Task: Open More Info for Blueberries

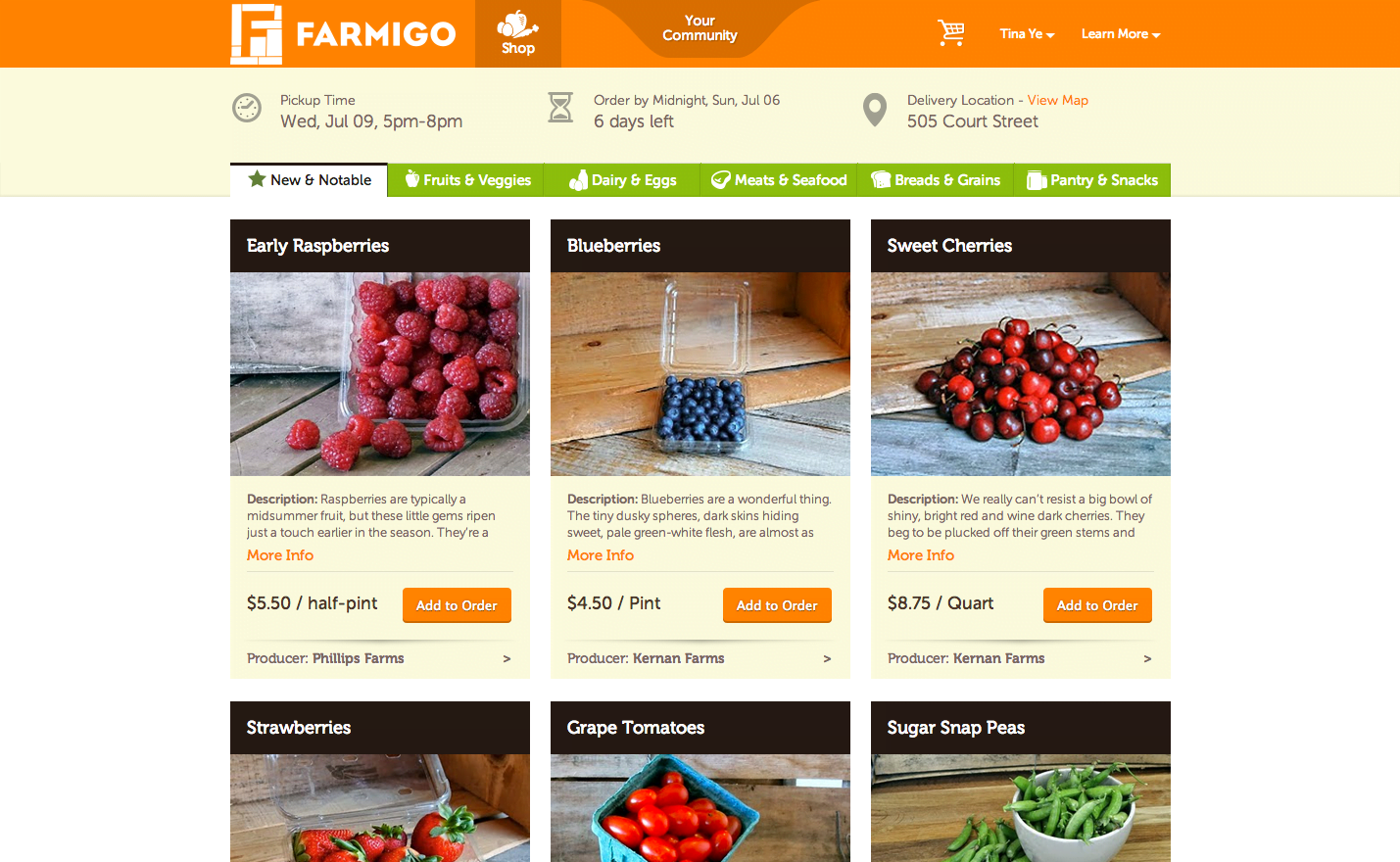Action: [x=601, y=555]
